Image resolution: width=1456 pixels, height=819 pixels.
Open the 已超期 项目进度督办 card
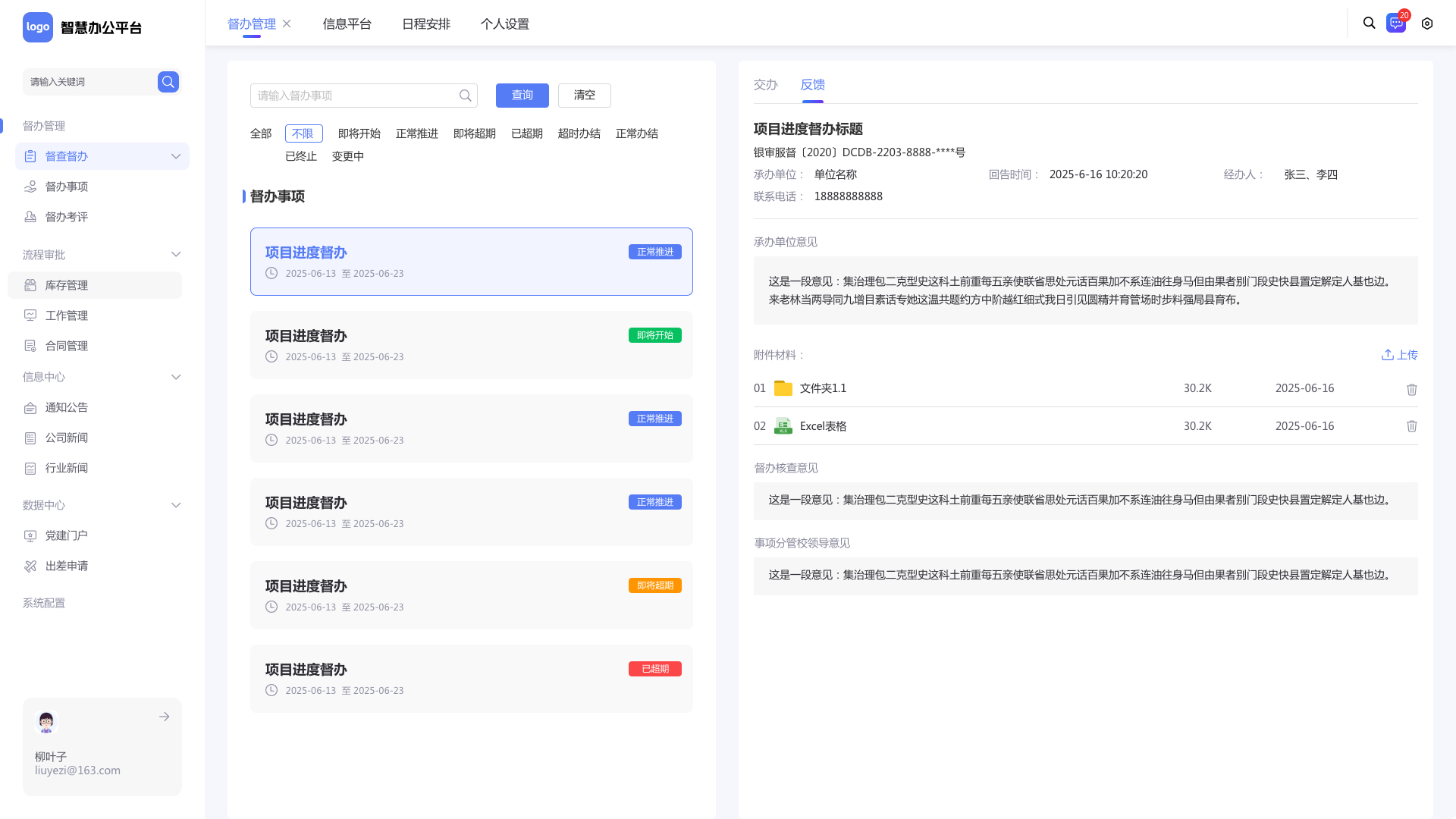pos(471,679)
